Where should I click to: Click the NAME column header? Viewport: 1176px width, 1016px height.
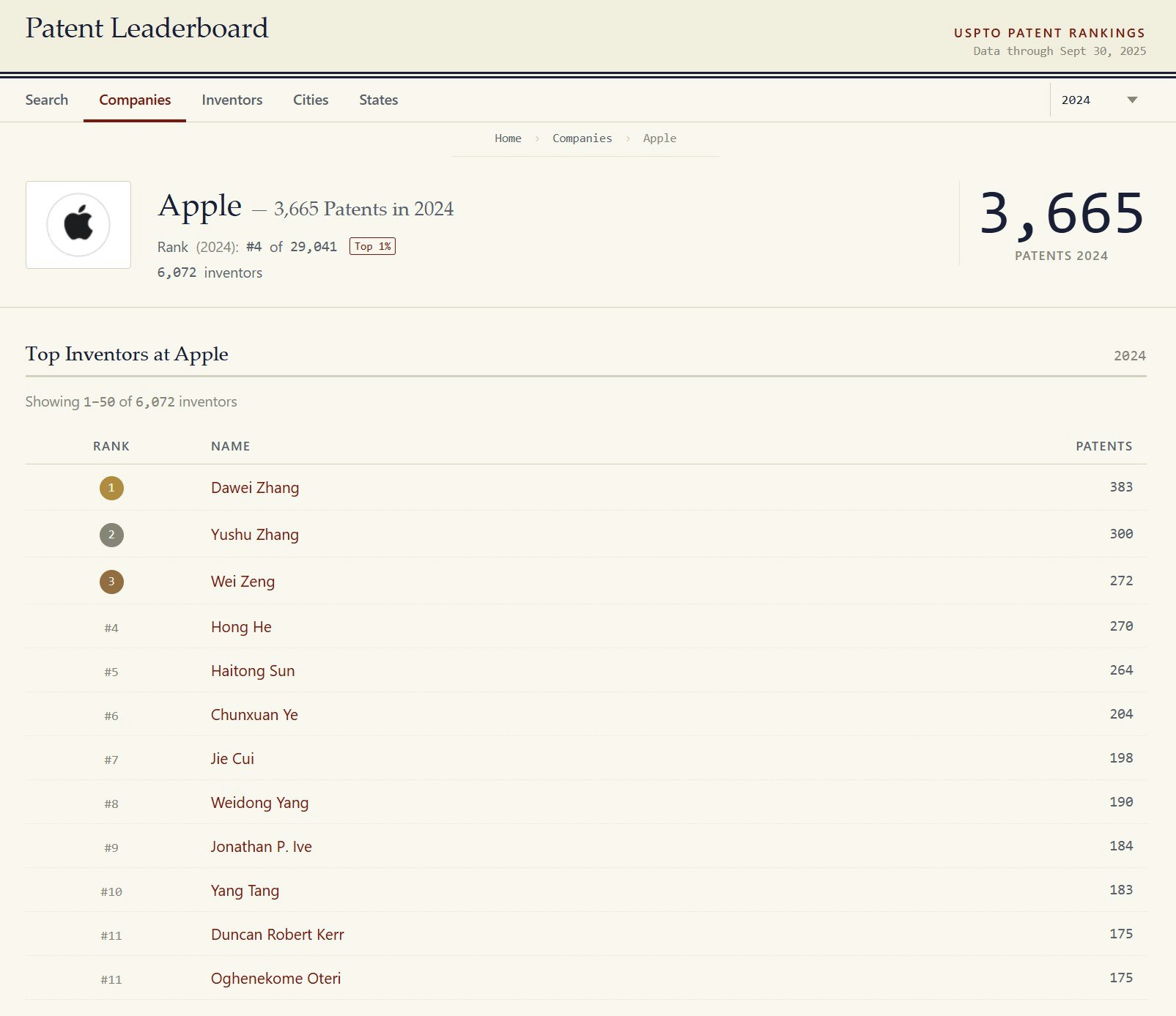point(231,446)
